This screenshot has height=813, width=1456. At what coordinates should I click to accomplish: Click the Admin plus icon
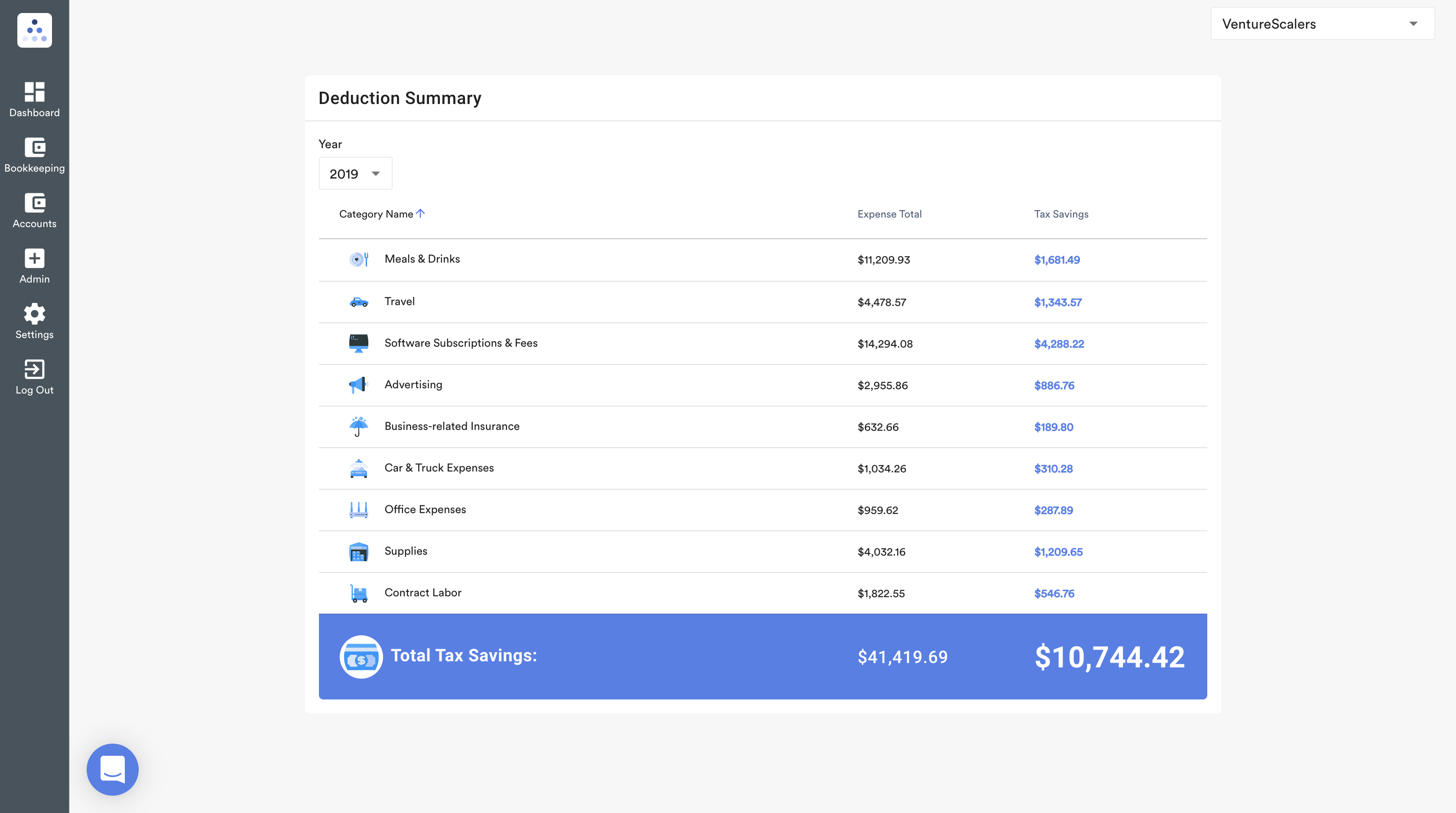35,258
